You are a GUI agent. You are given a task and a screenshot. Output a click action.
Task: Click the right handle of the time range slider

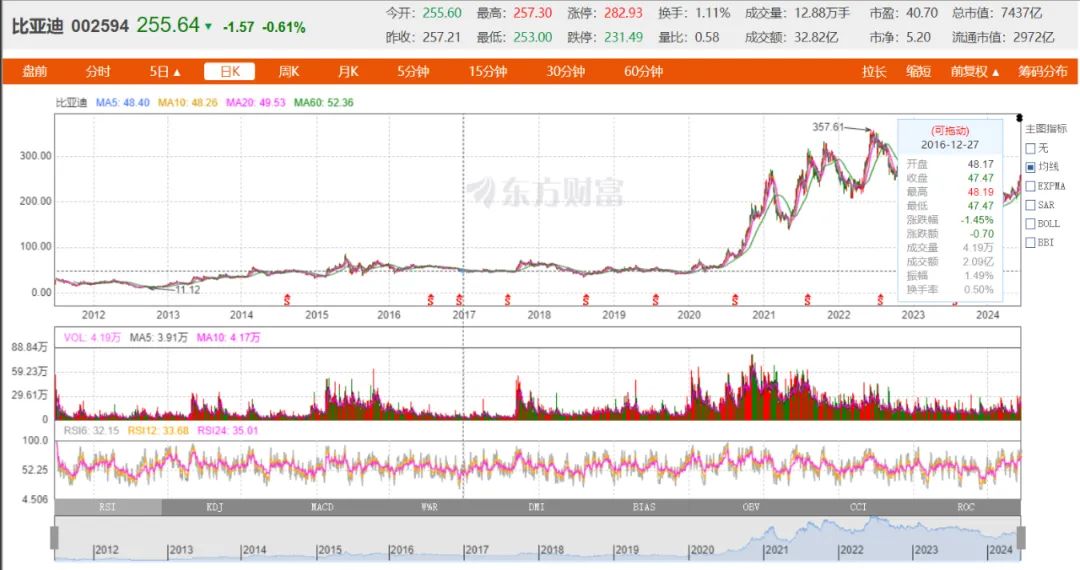(1021, 538)
